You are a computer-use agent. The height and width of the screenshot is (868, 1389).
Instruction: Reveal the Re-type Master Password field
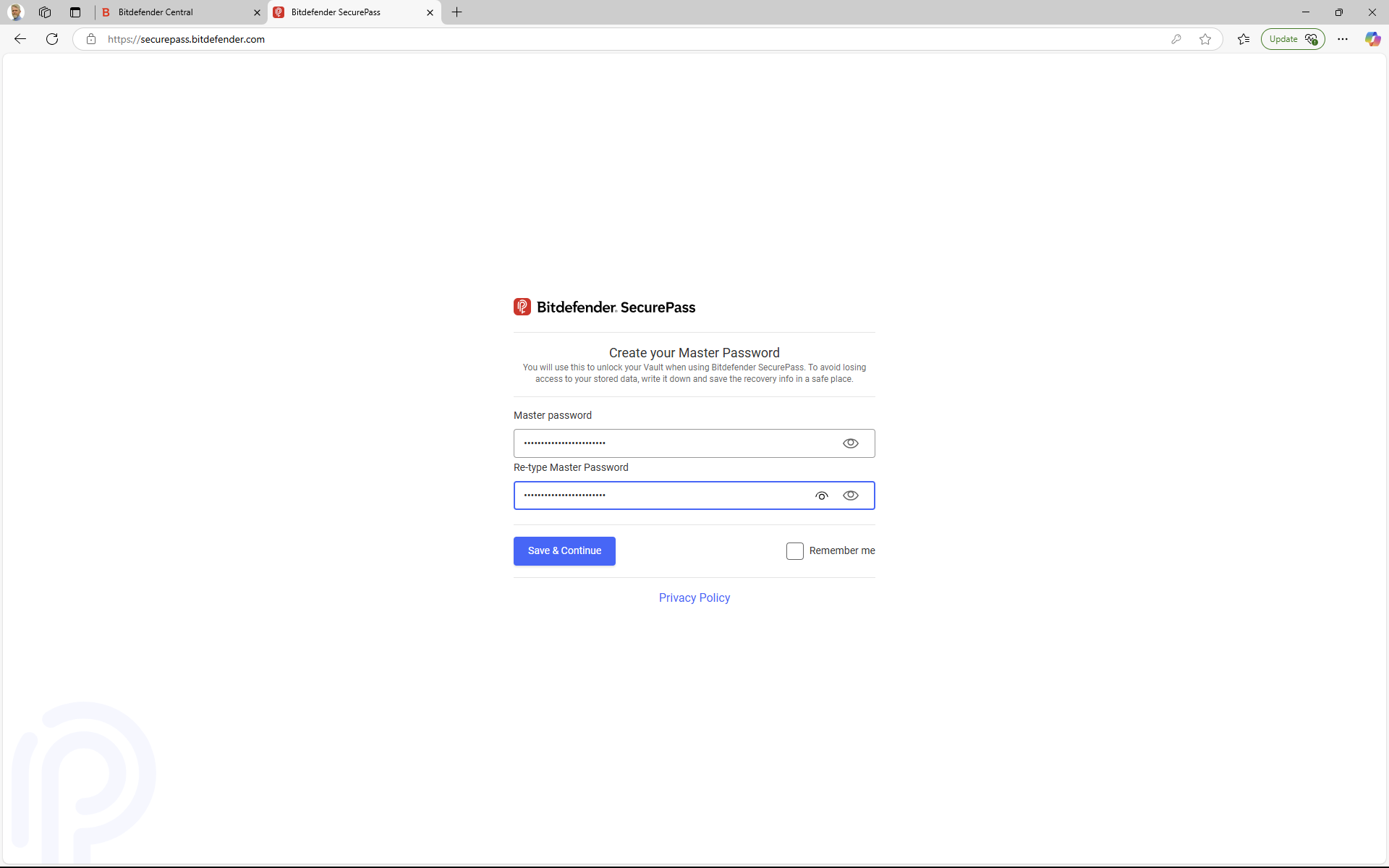tap(851, 495)
